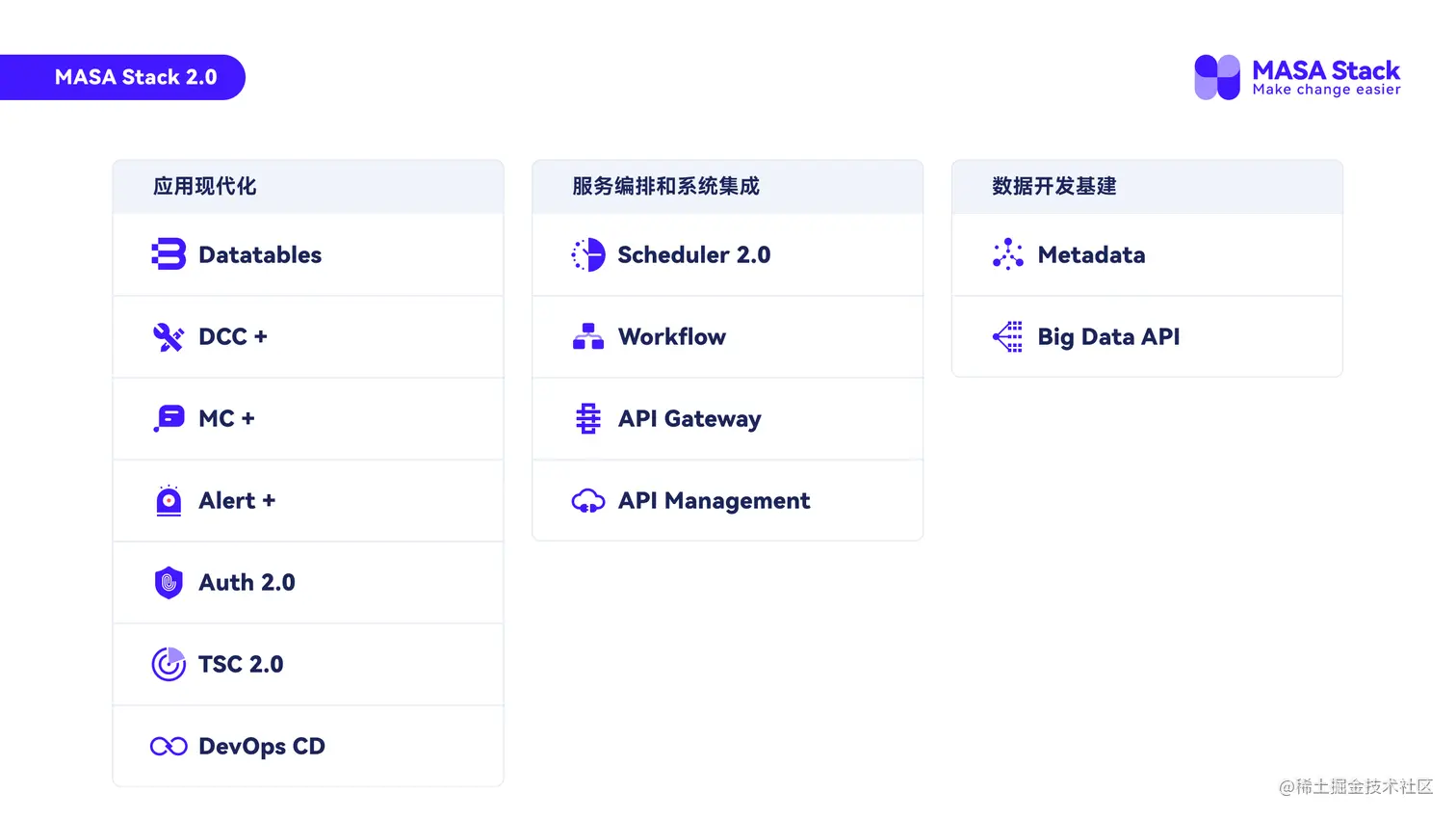Click the DevOps CD infinity icon

point(169,746)
